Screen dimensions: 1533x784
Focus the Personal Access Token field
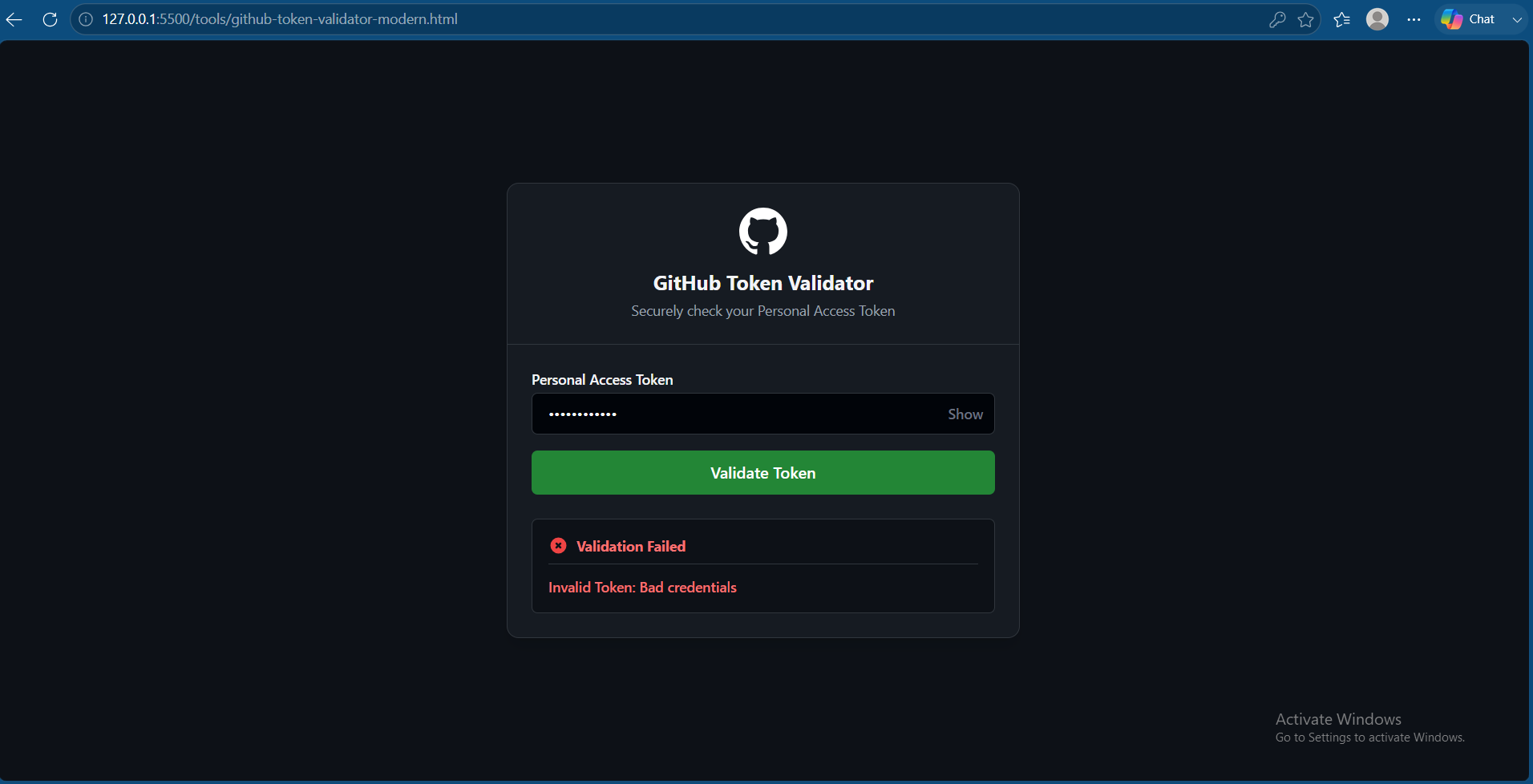point(763,414)
